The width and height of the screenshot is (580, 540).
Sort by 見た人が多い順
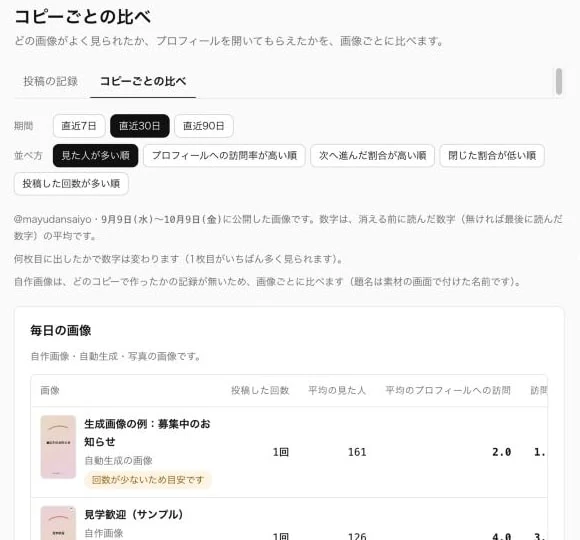pos(95,155)
